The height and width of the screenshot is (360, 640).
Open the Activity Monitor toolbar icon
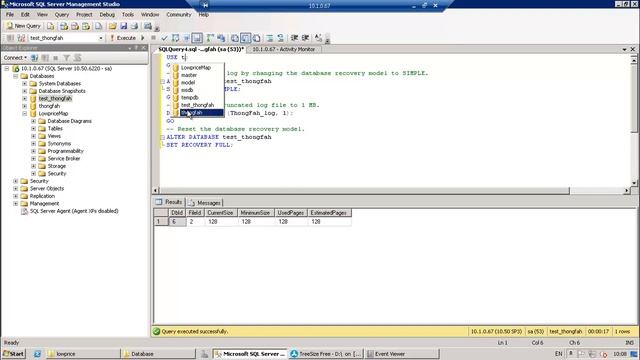click(148, 26)
